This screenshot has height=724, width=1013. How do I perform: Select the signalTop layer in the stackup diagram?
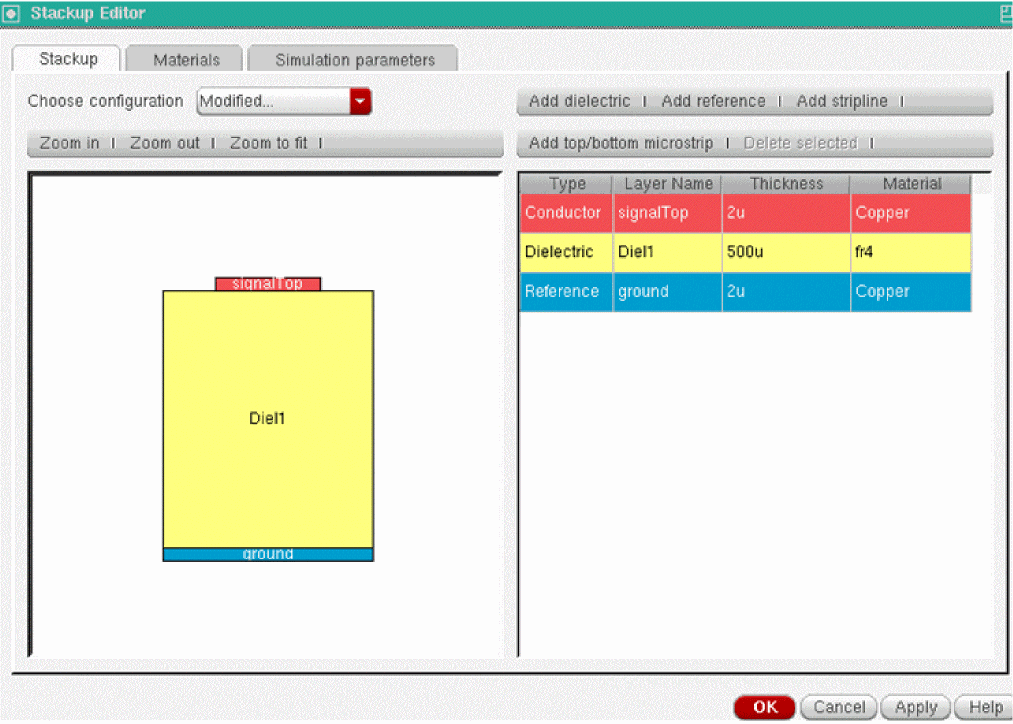[x=267, y=284]
